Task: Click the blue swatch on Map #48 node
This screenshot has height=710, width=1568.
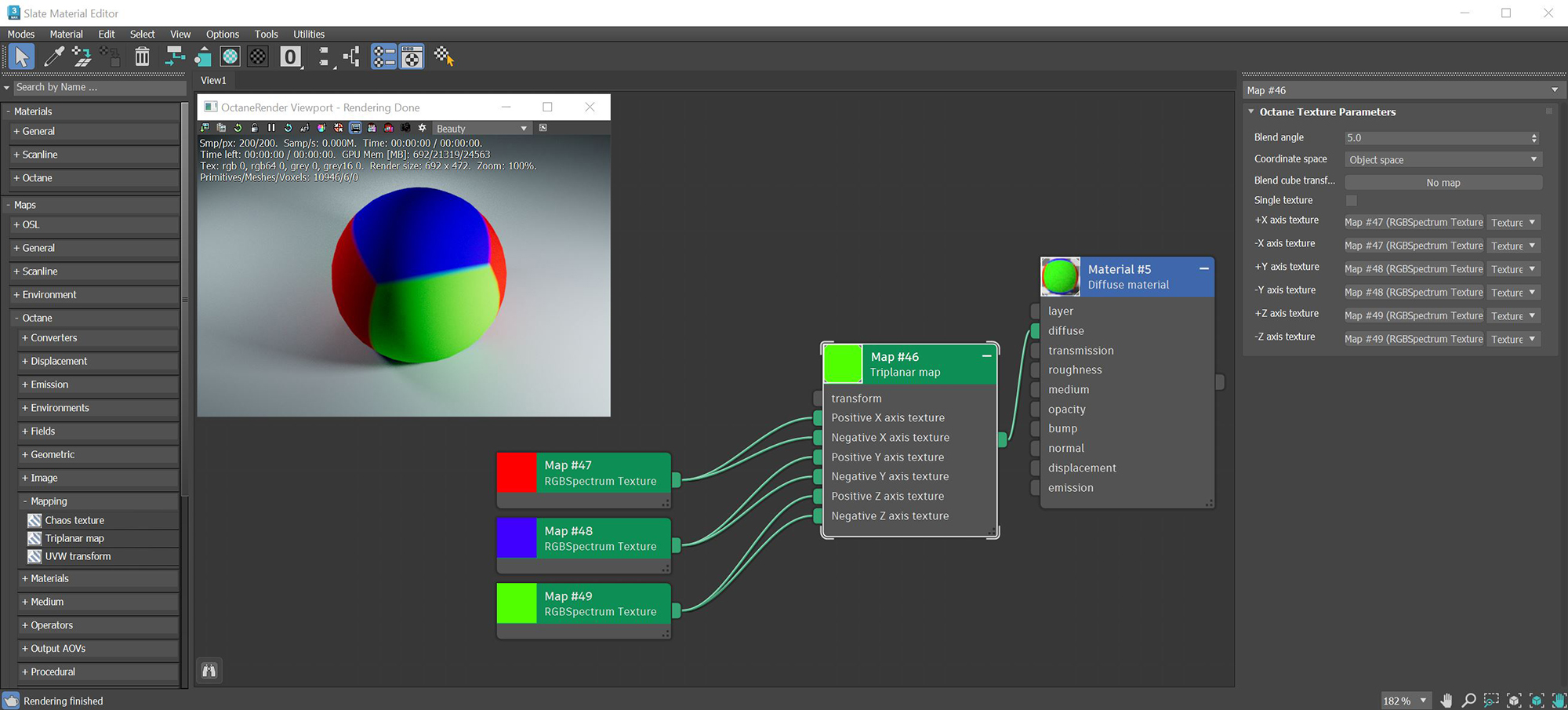Action: click(517, 538)
